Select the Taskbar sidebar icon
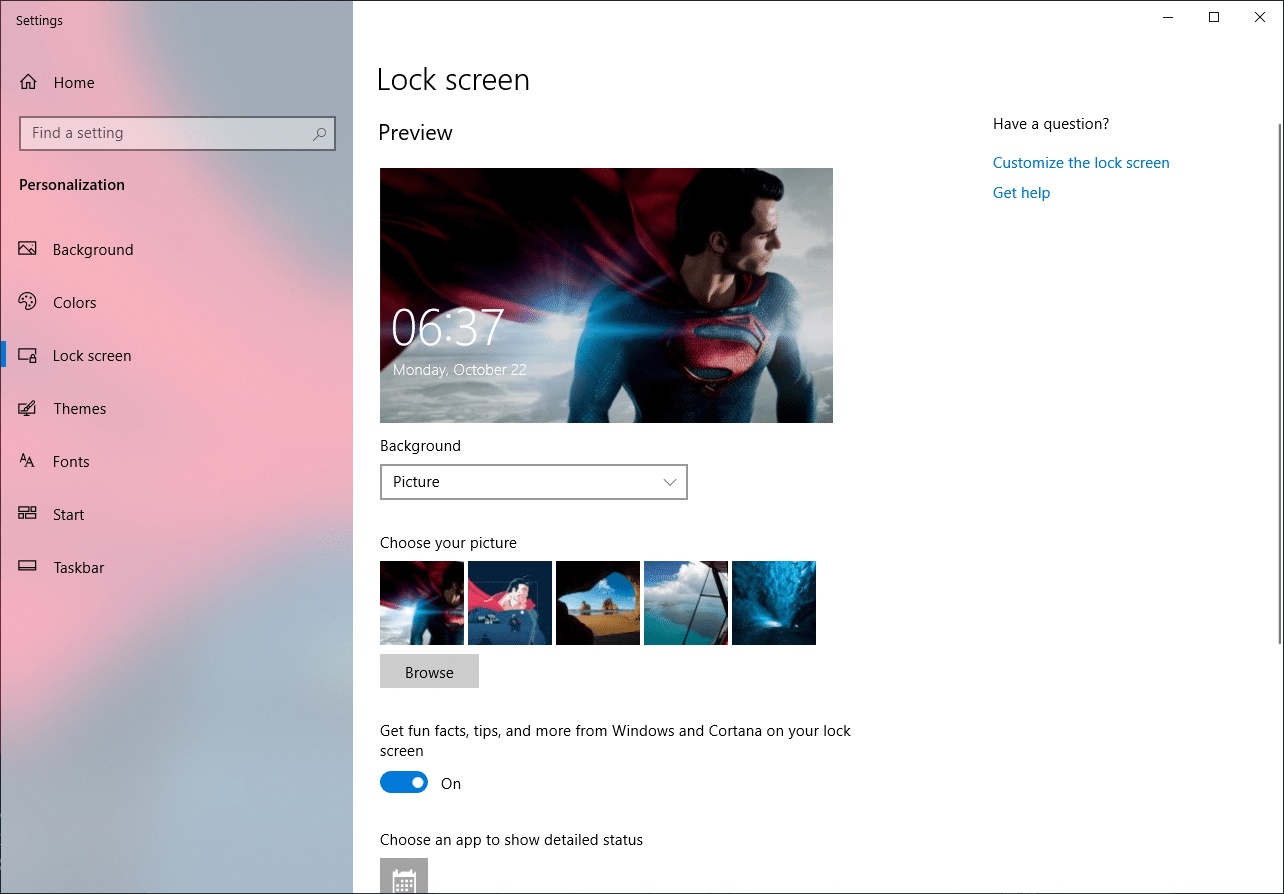Screen dimensions: 1284x894 click(28, 567)
